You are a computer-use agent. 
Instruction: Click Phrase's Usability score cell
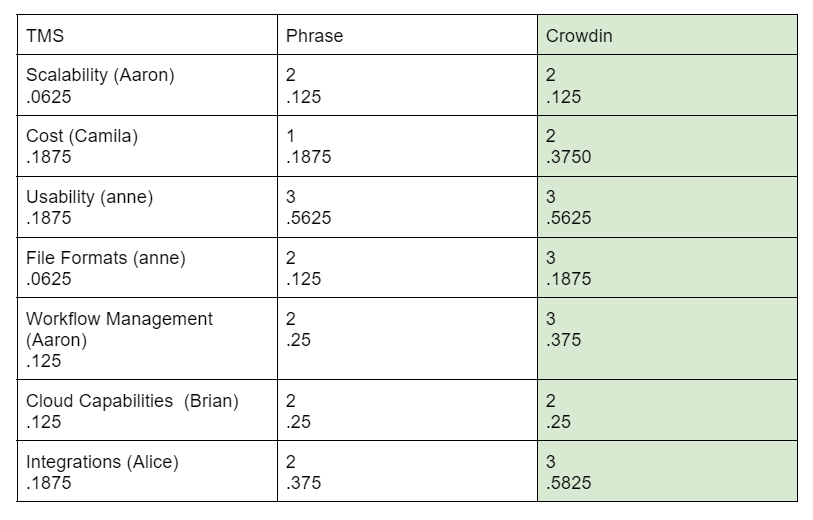click(407, 207)
